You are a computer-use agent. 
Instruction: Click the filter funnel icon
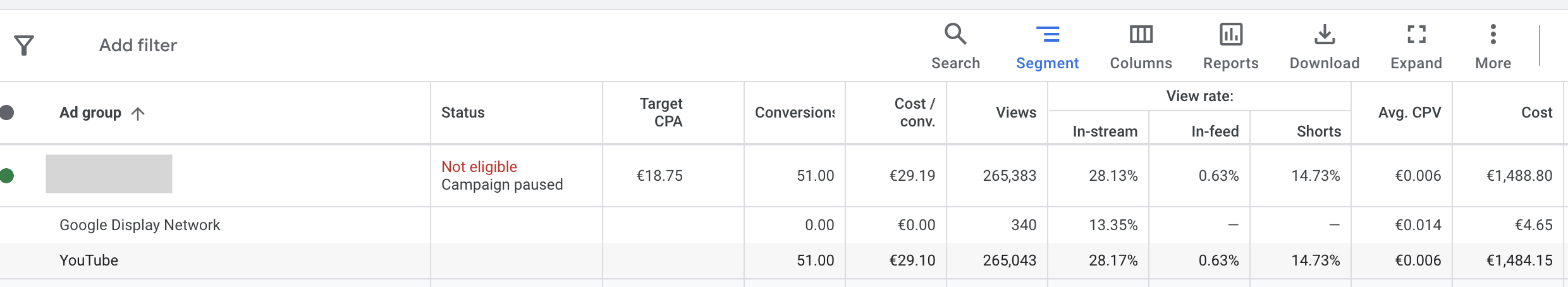(x=24, y=46)
